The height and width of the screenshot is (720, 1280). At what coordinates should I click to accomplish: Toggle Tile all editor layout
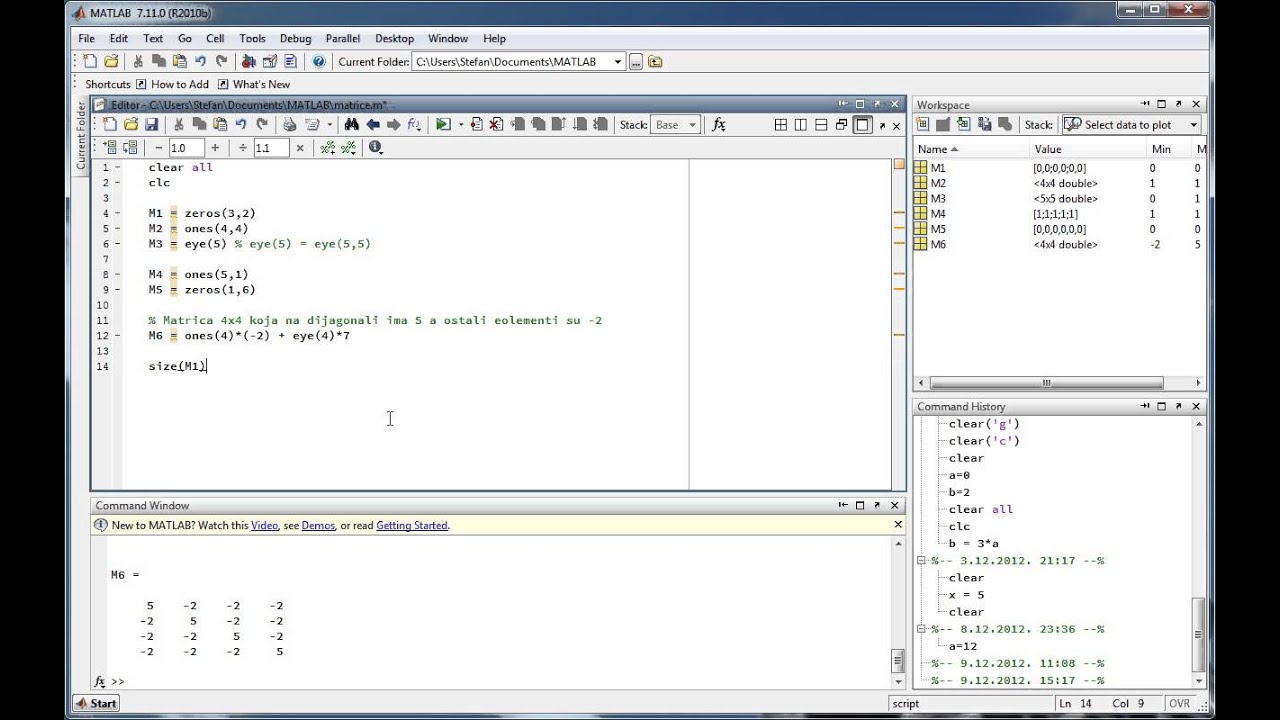point(780,125)
